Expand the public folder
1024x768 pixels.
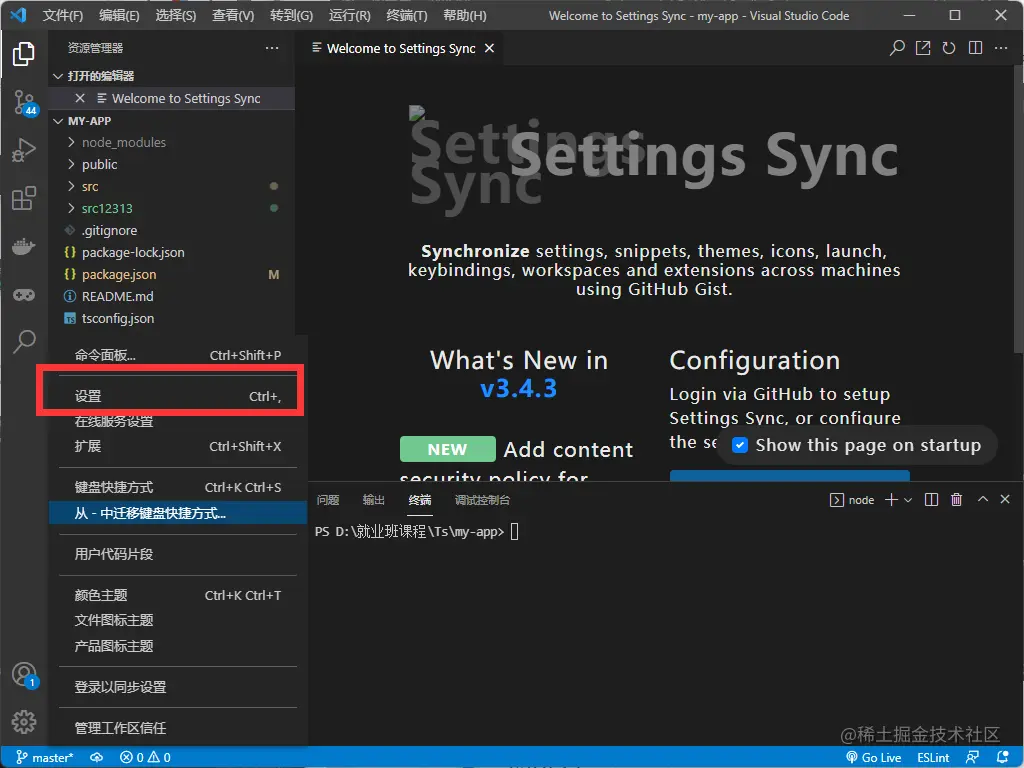[x=71, y=164]
